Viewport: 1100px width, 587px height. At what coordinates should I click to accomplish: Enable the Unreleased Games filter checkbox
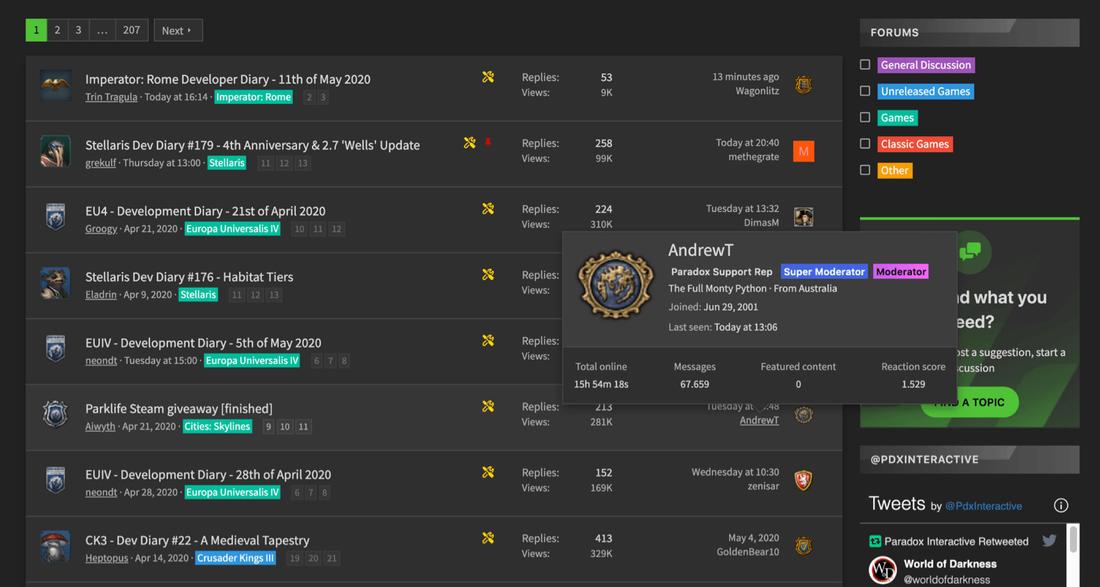click(866, 91)
